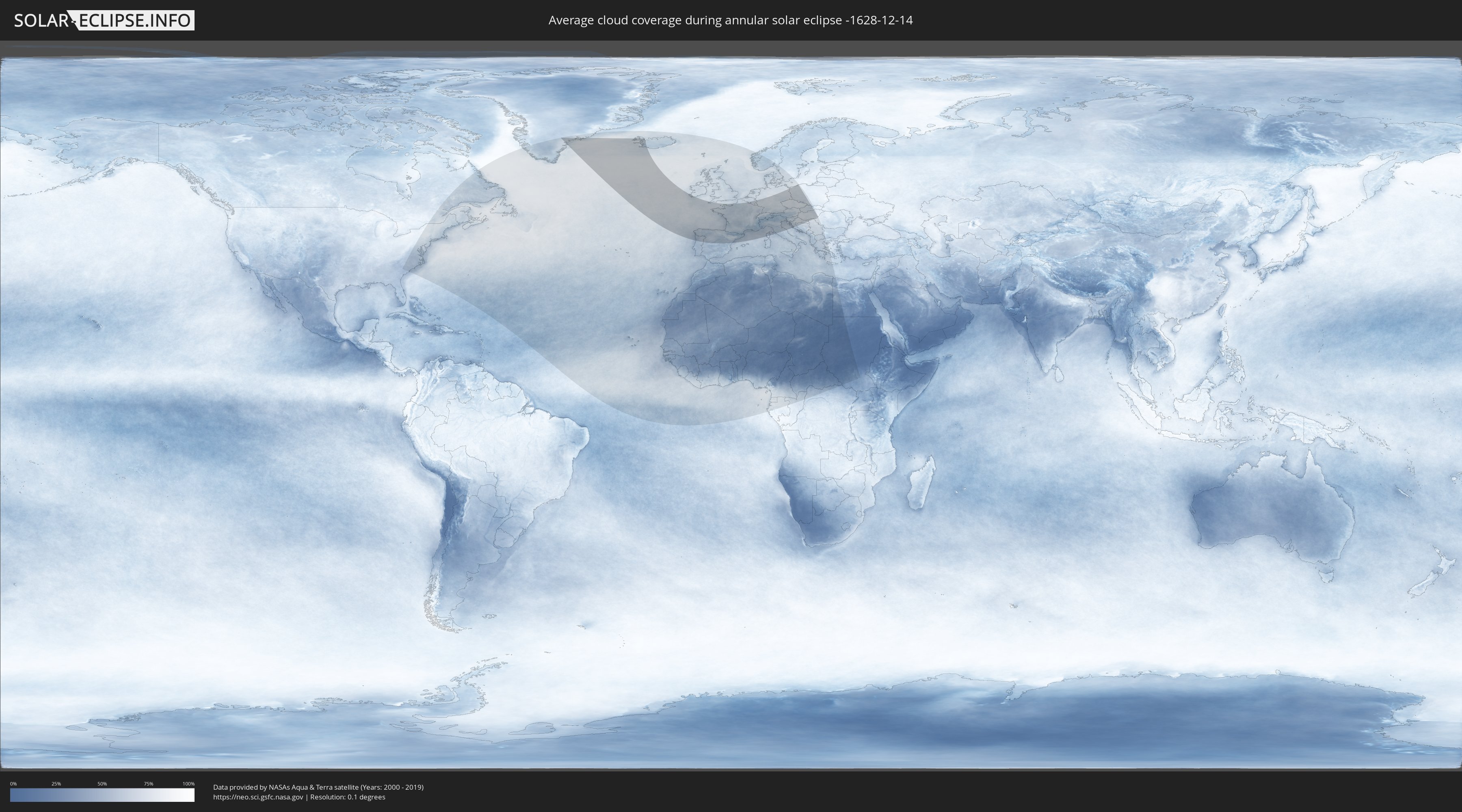The height and width of the screenshot is (812, 1462).
Task: Click the '75%' legend label
Action: click(148, 784)
